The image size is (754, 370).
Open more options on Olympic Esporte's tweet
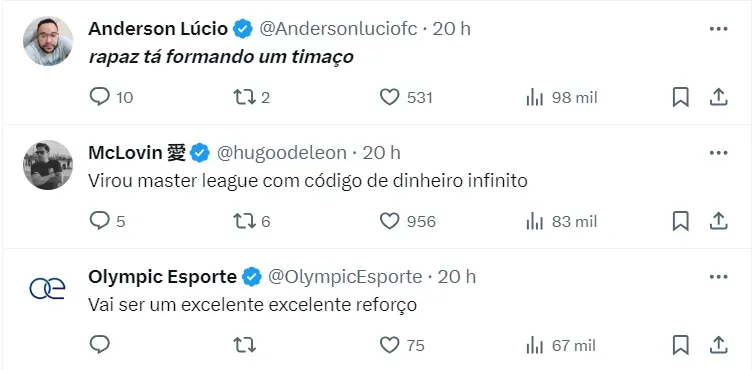718,277
